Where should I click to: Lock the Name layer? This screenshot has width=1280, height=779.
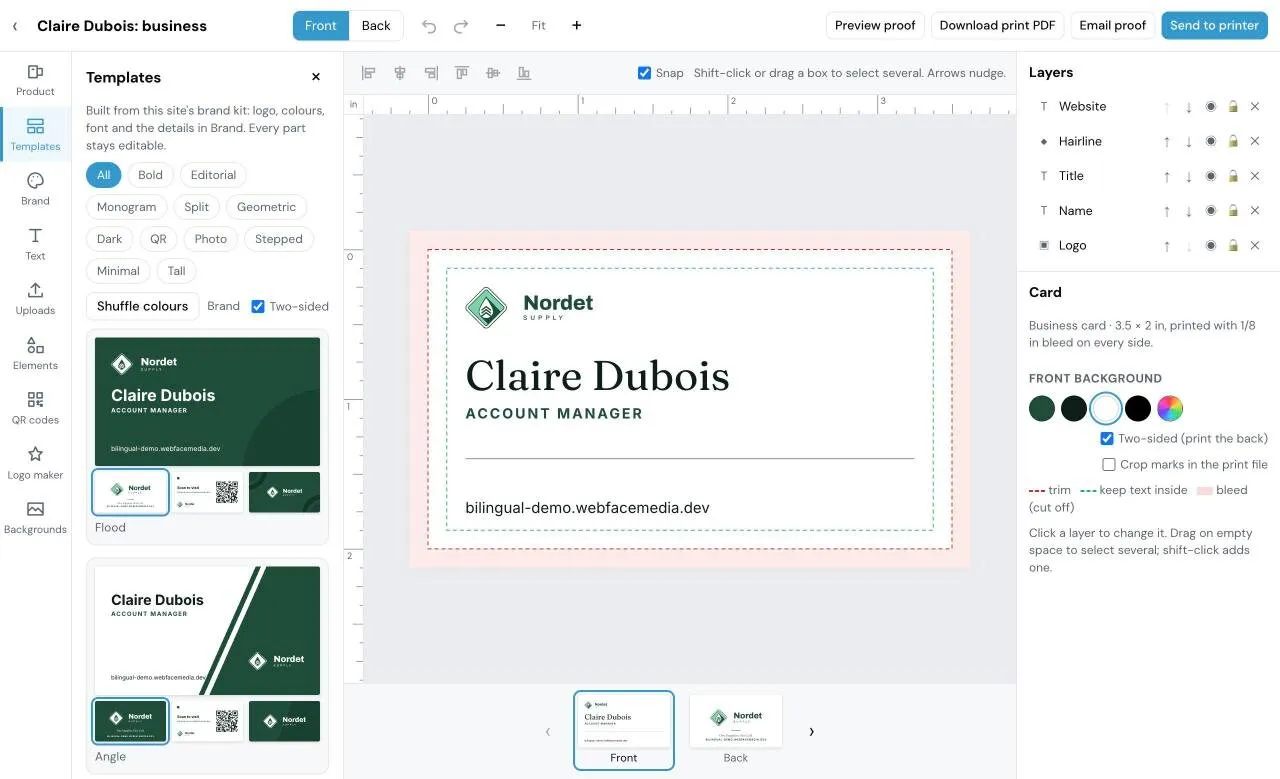tap(1233, 211)
